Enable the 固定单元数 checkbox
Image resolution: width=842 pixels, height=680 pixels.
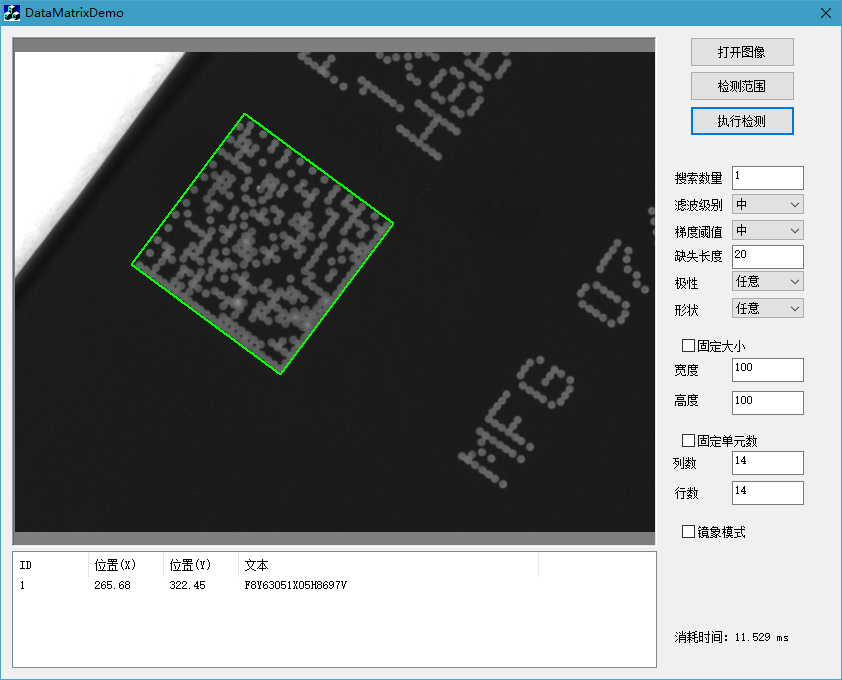pos(688,439)
